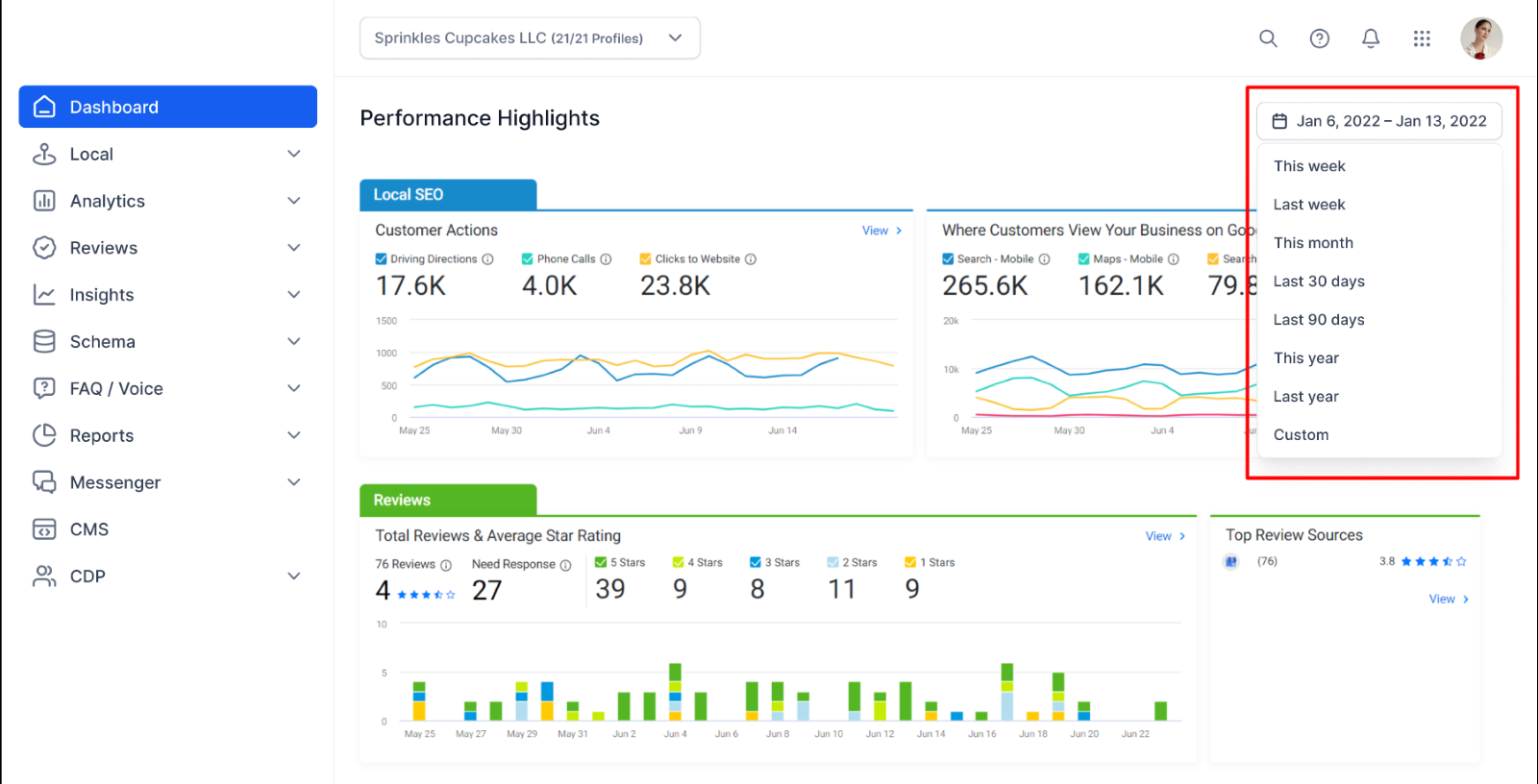This screenshot has height=784, width=1538.
Task: Click the Messenger speech bubbles icon
Action: tap(44, 482)
